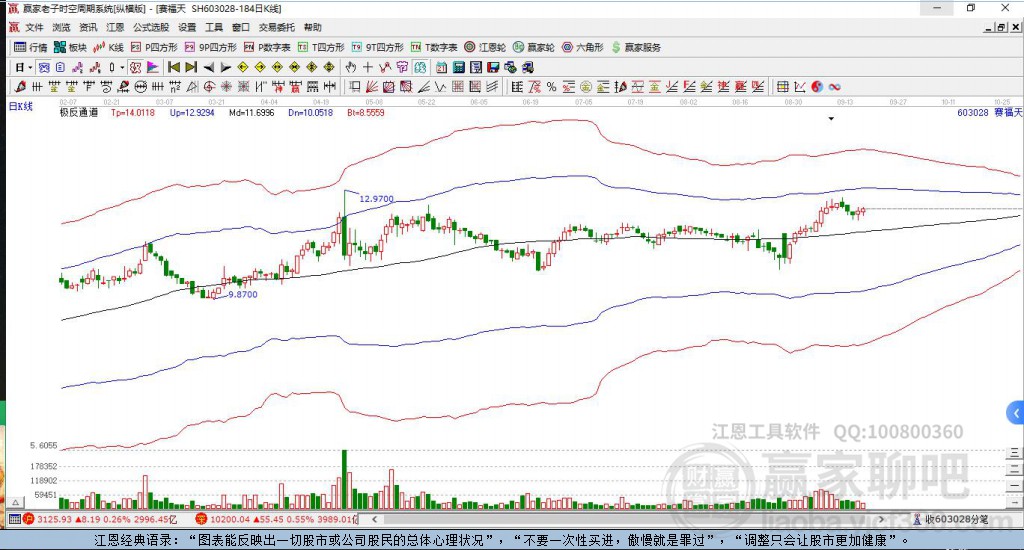
Task: Open the 窗口 menu
Action: pos(241,27)
